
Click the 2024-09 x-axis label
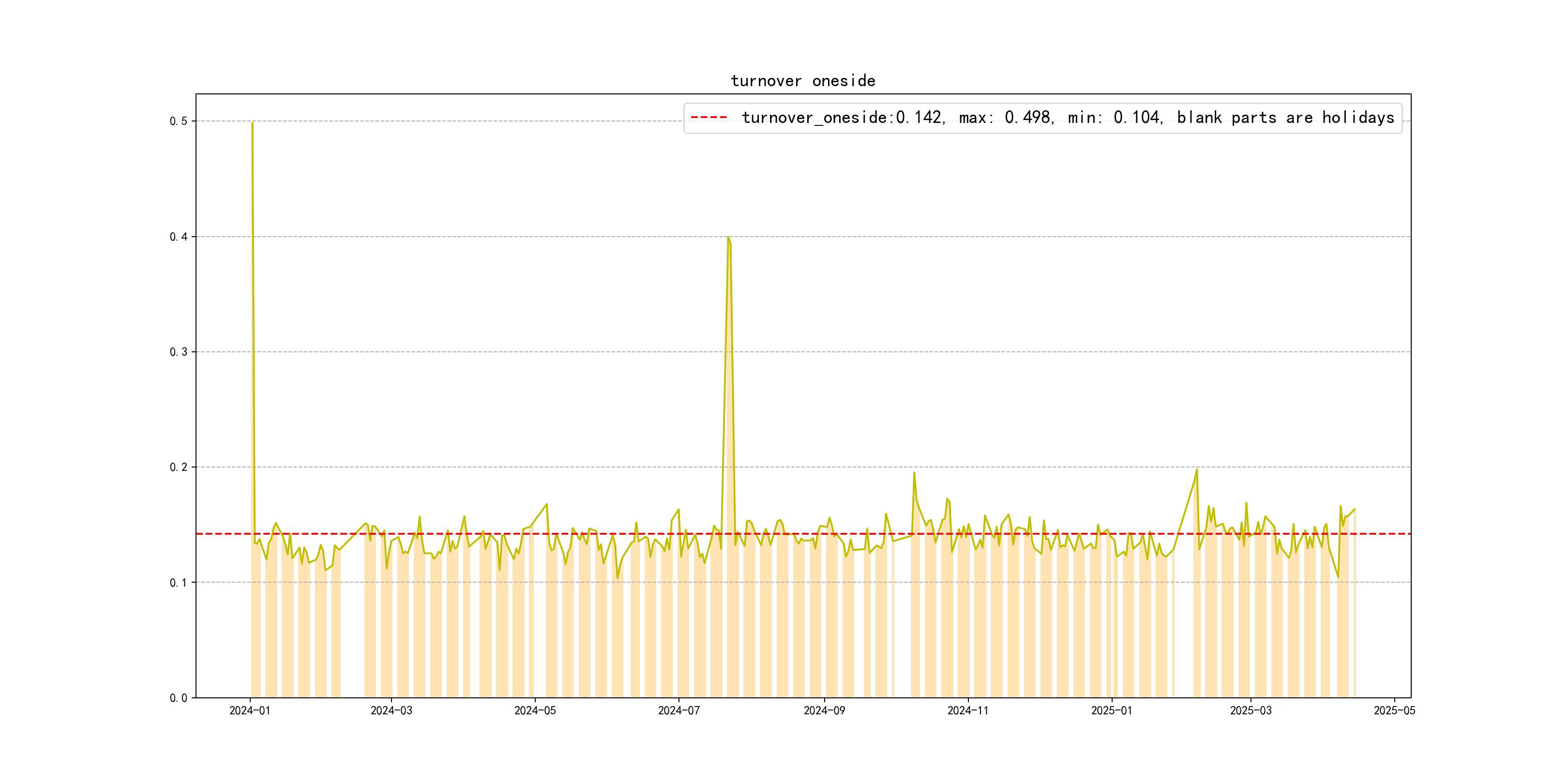click(824, 710)
